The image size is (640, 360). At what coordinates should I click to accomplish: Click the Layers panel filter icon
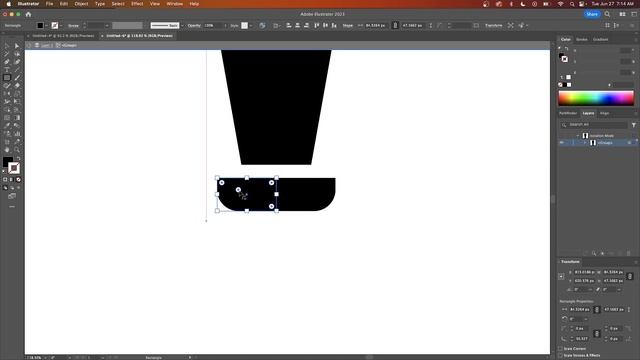[633, 125]
